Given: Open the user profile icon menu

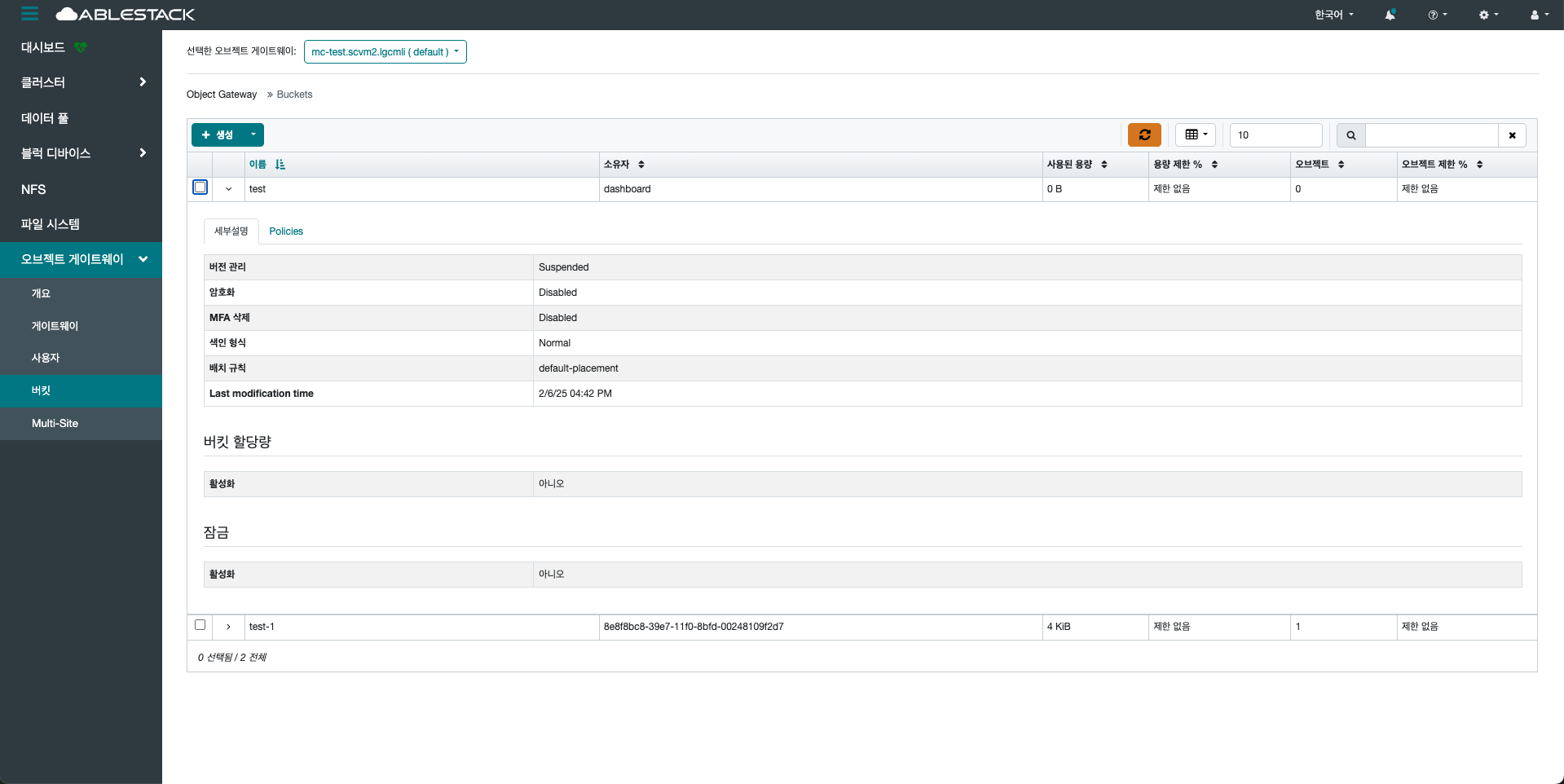Looking at the screenshot, I should click(x=1539, y=15).
